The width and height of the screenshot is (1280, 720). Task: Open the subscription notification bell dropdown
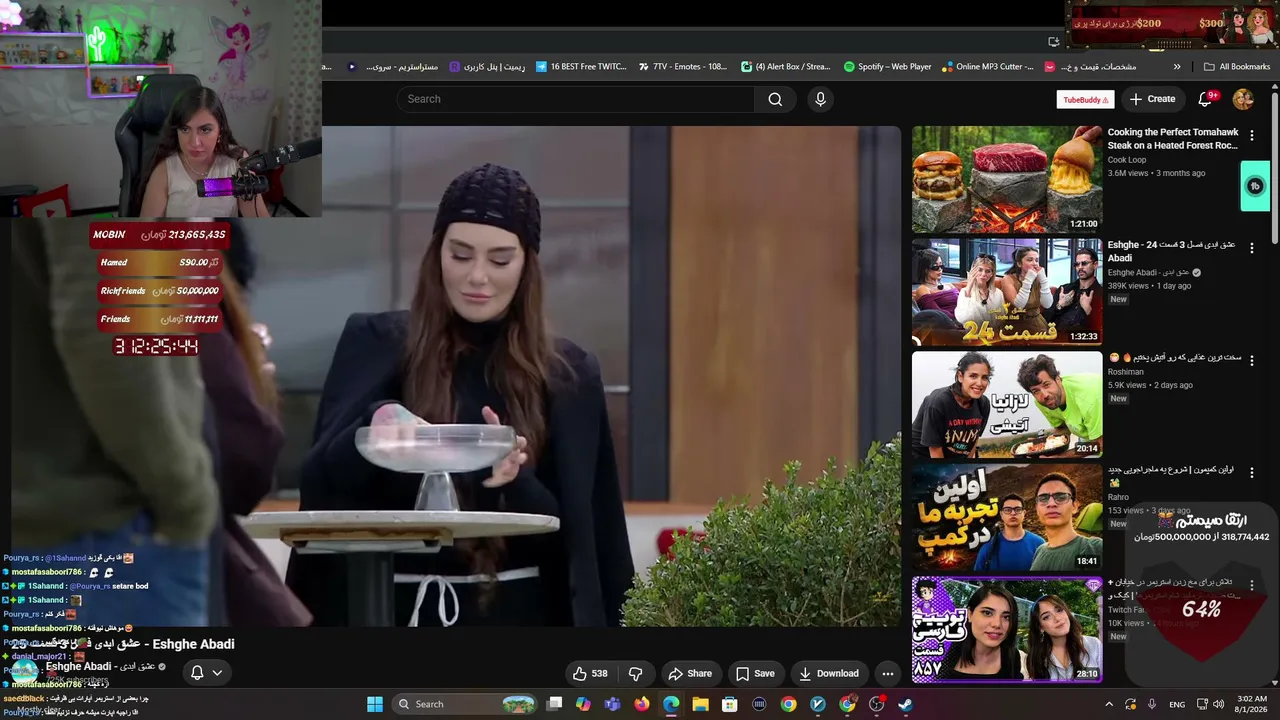(x=206, y=672)
